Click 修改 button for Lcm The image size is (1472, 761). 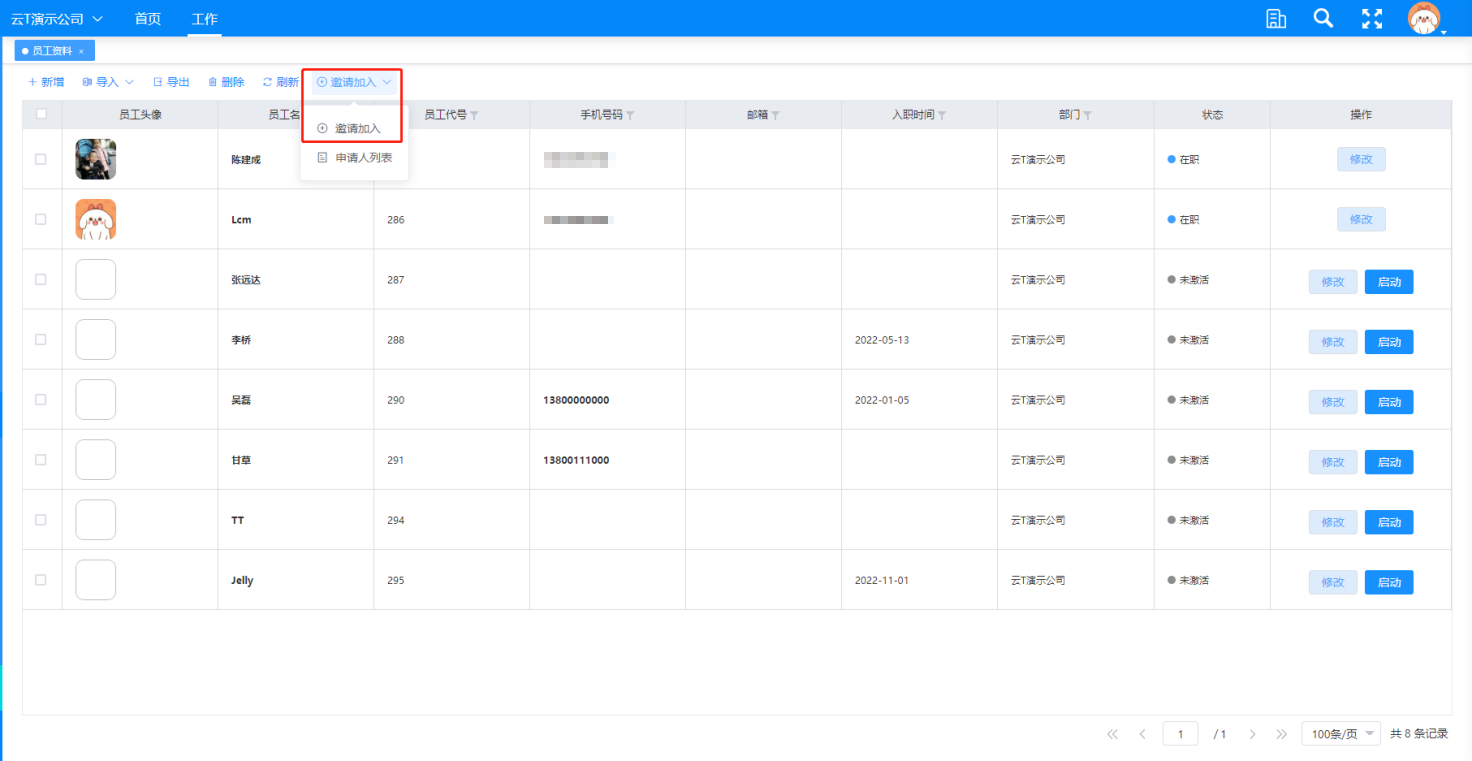(x=1361, y=219)
